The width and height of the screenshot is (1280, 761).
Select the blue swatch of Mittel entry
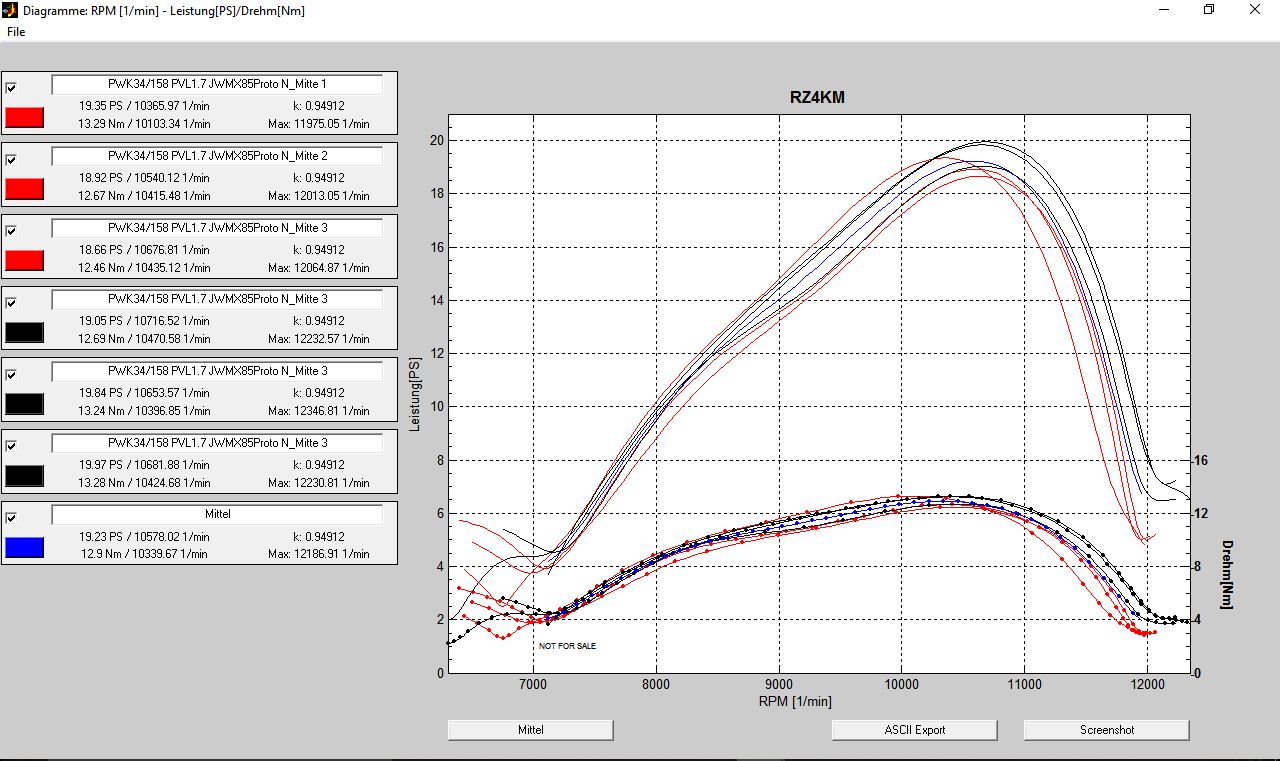pyautogui.click(x=25, y=547)
